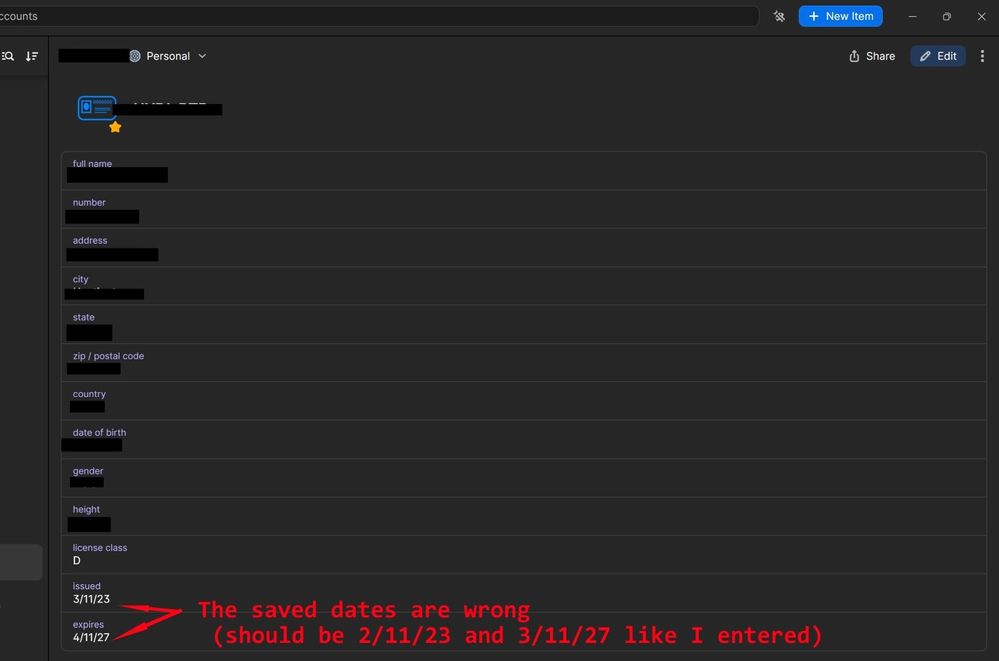Click the driver license item icon

coord(96,108)
